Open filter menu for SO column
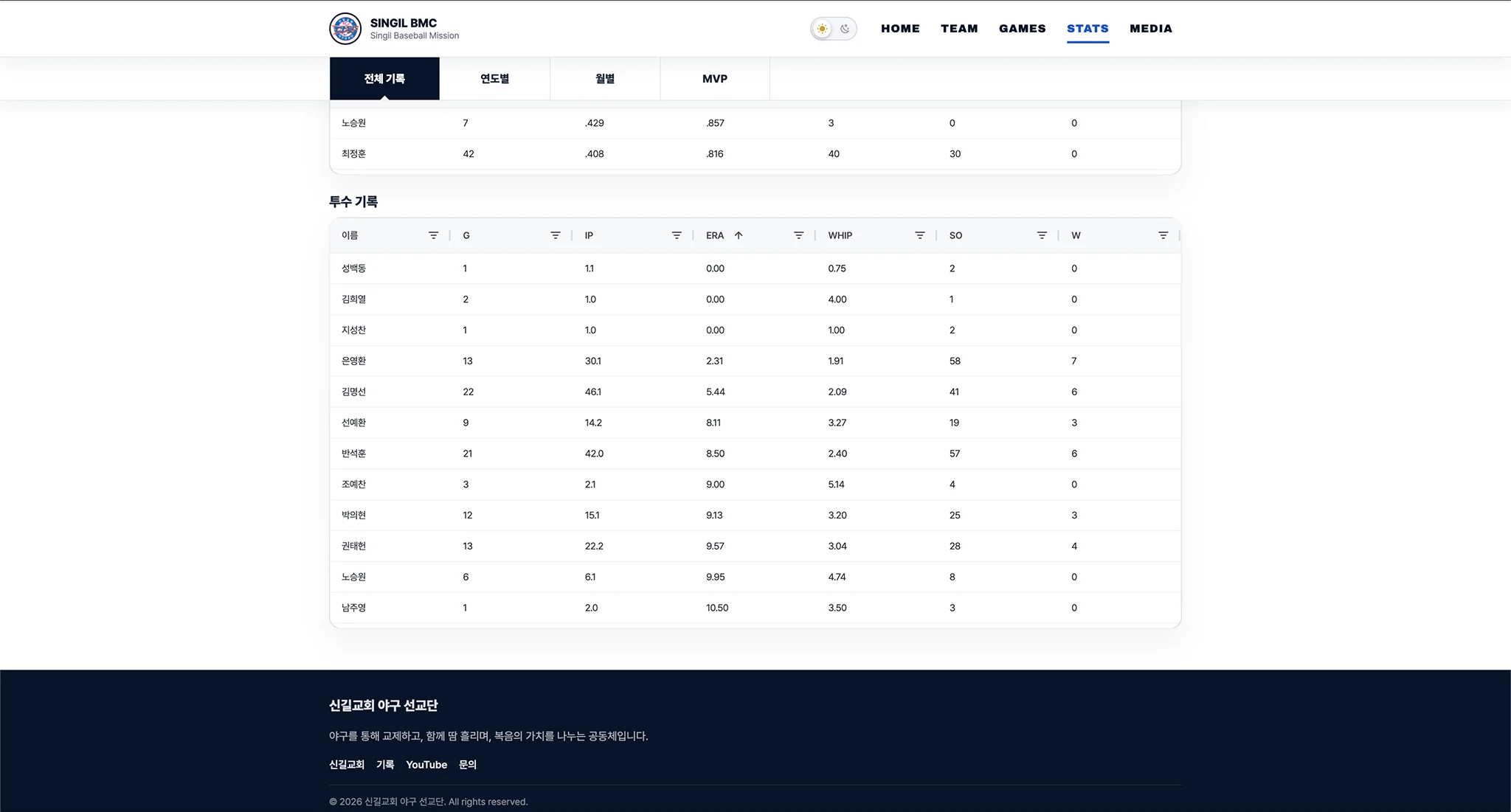This screenshot has height=812, width=1511. (1042, 235)
